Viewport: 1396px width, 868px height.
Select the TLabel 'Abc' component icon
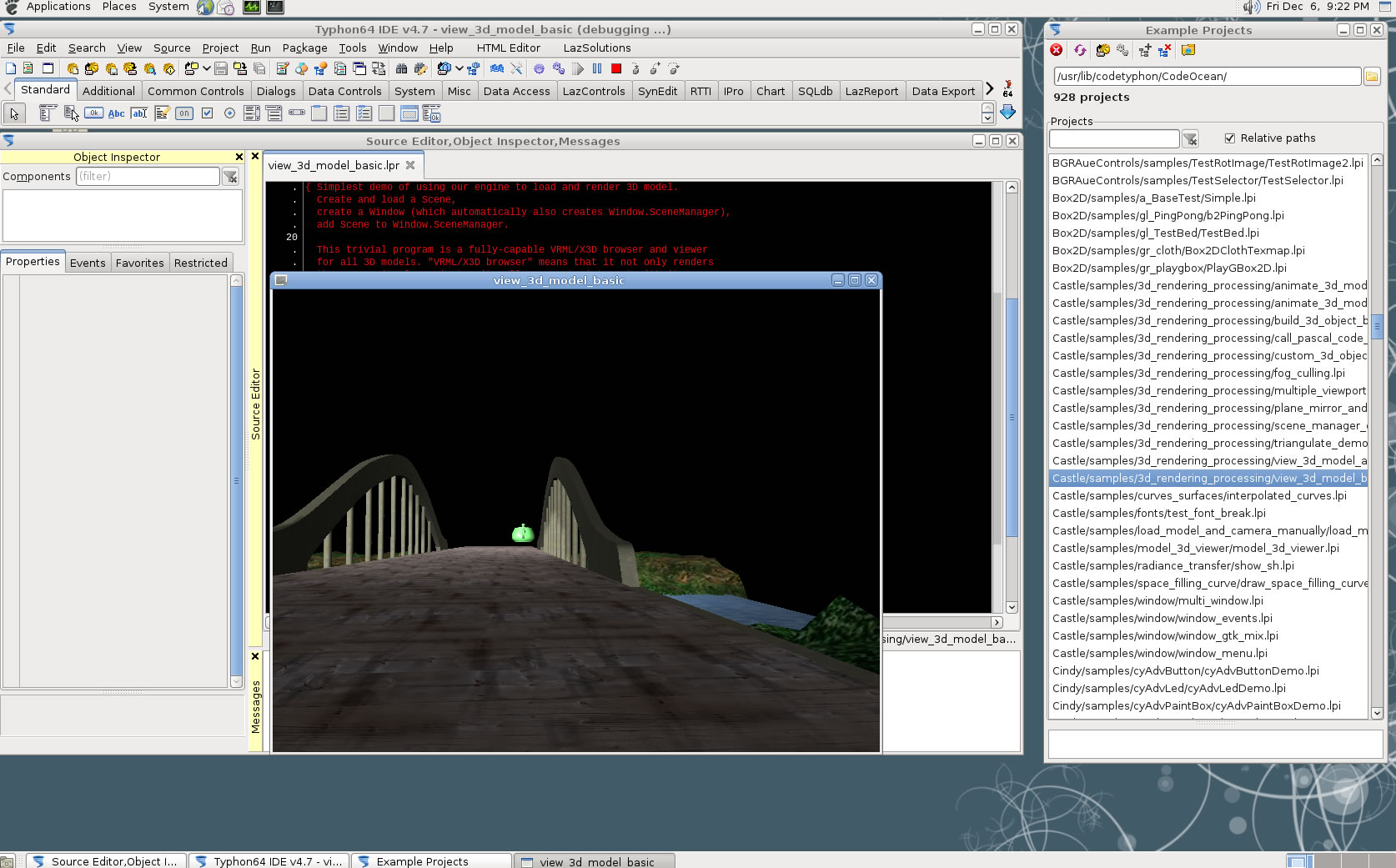116,113
